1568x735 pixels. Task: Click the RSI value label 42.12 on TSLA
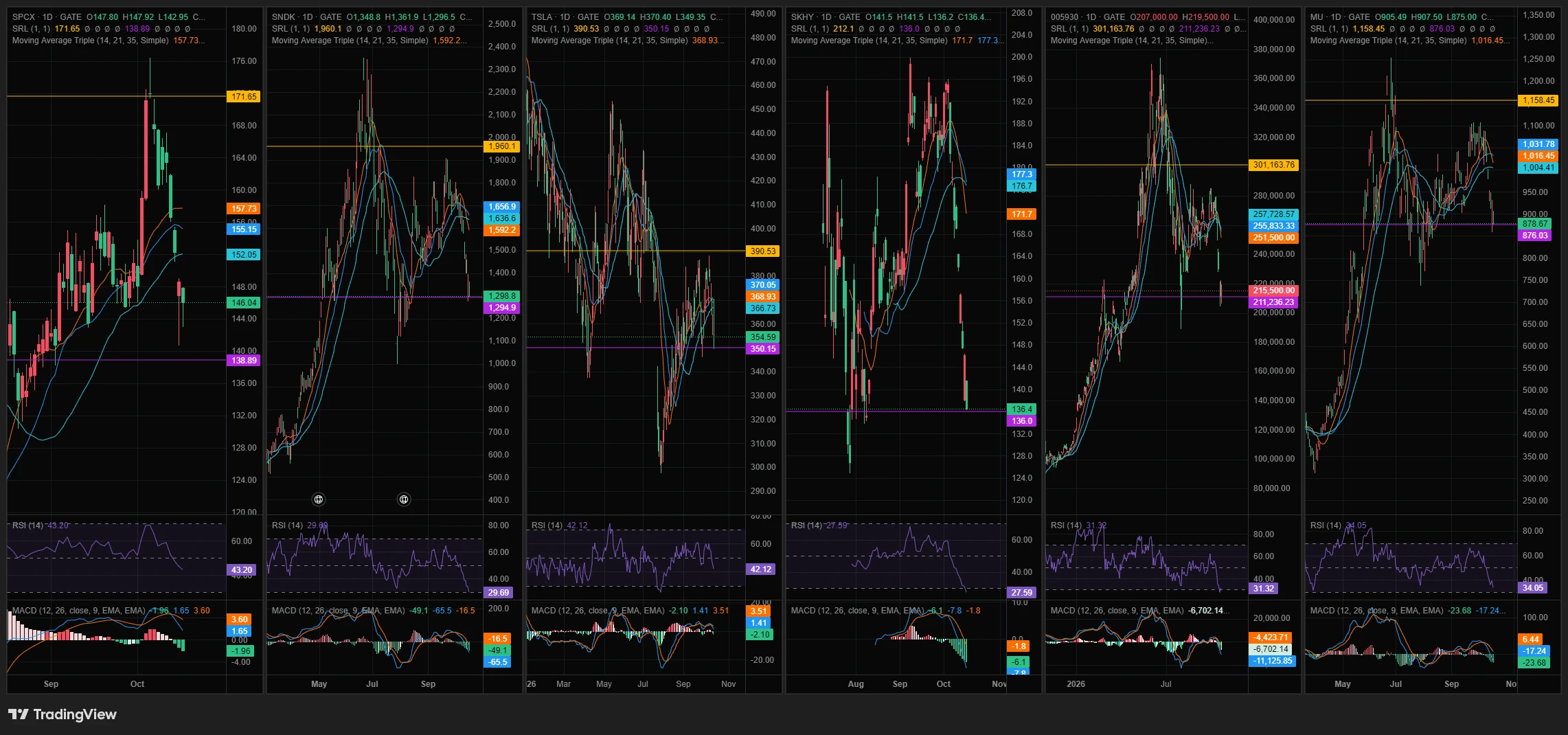click(x=760, y=569)
